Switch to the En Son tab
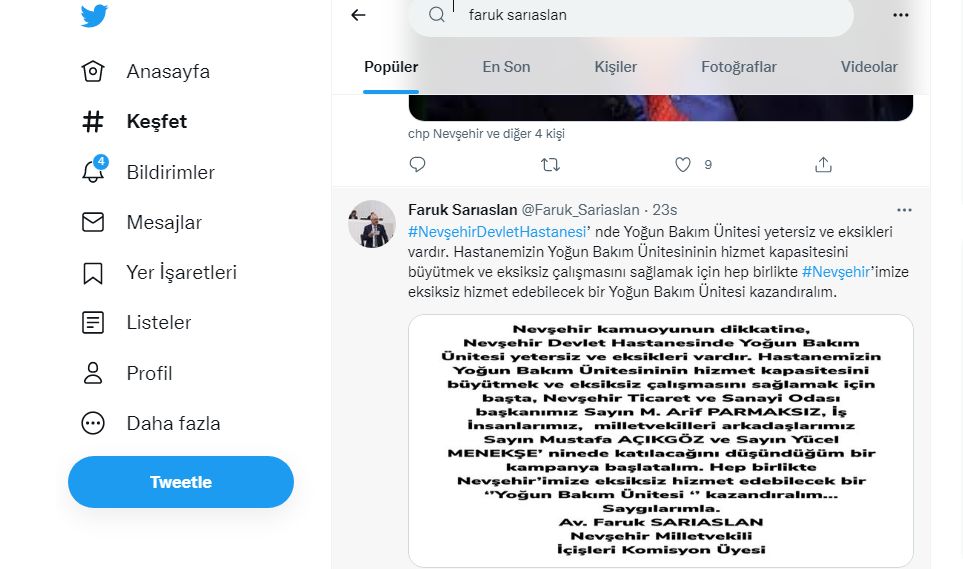The width and height of the screenshot is (963, 569). tap(506, 67)
